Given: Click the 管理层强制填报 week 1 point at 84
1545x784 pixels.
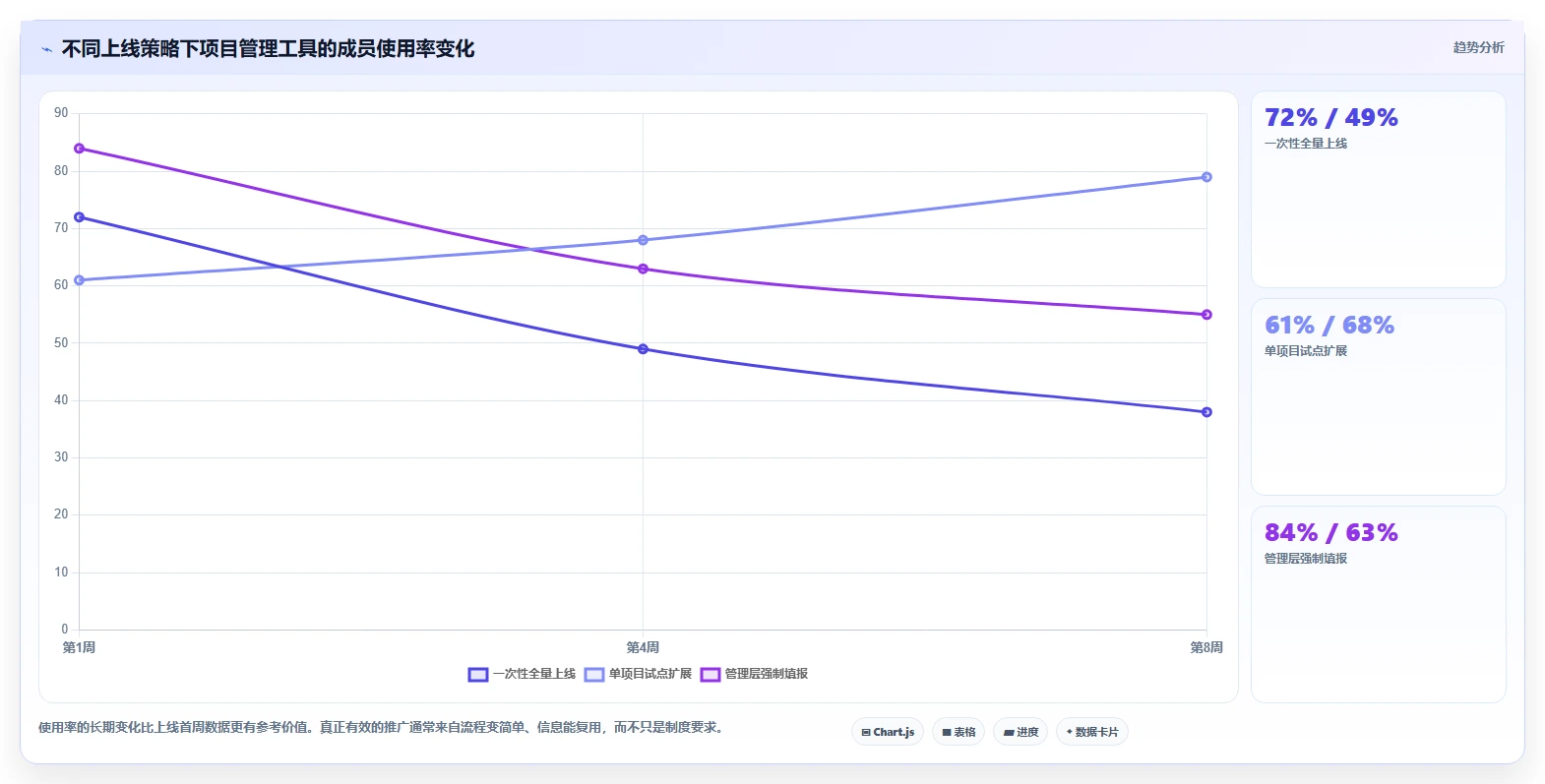Looking at the screenshot, I should tap(80, 149).
